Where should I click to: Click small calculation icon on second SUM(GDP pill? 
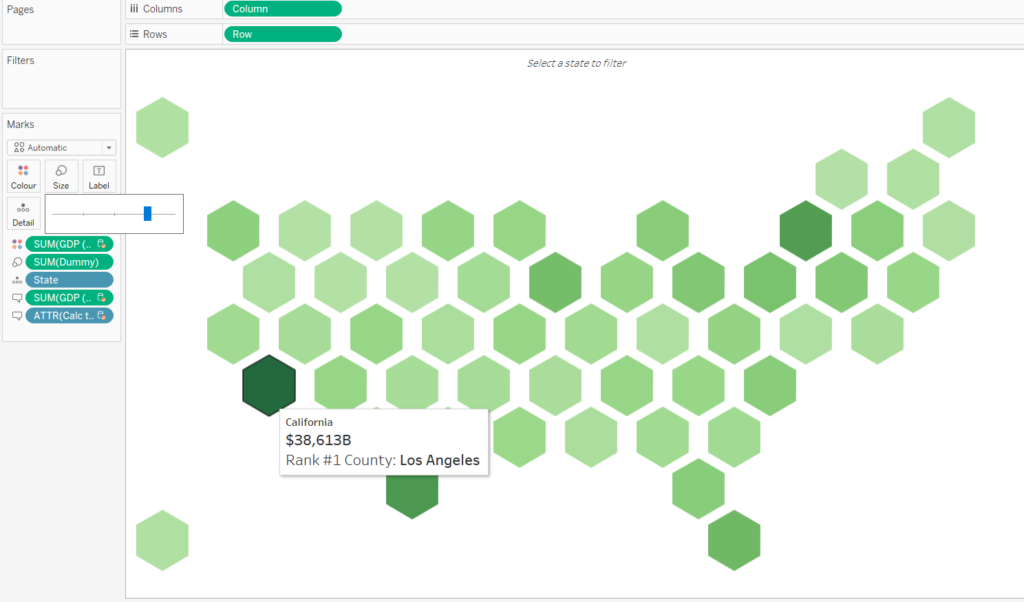(101, 298)
